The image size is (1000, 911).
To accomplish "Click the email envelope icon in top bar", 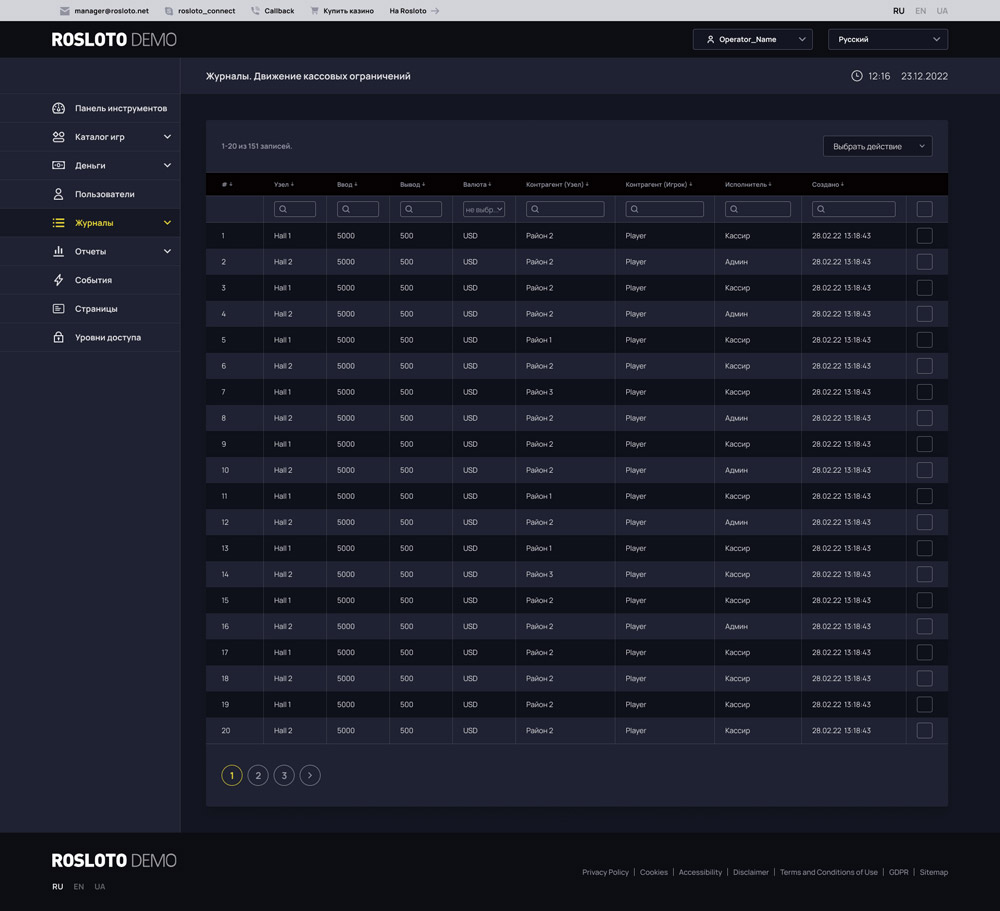I will (65, 11).
